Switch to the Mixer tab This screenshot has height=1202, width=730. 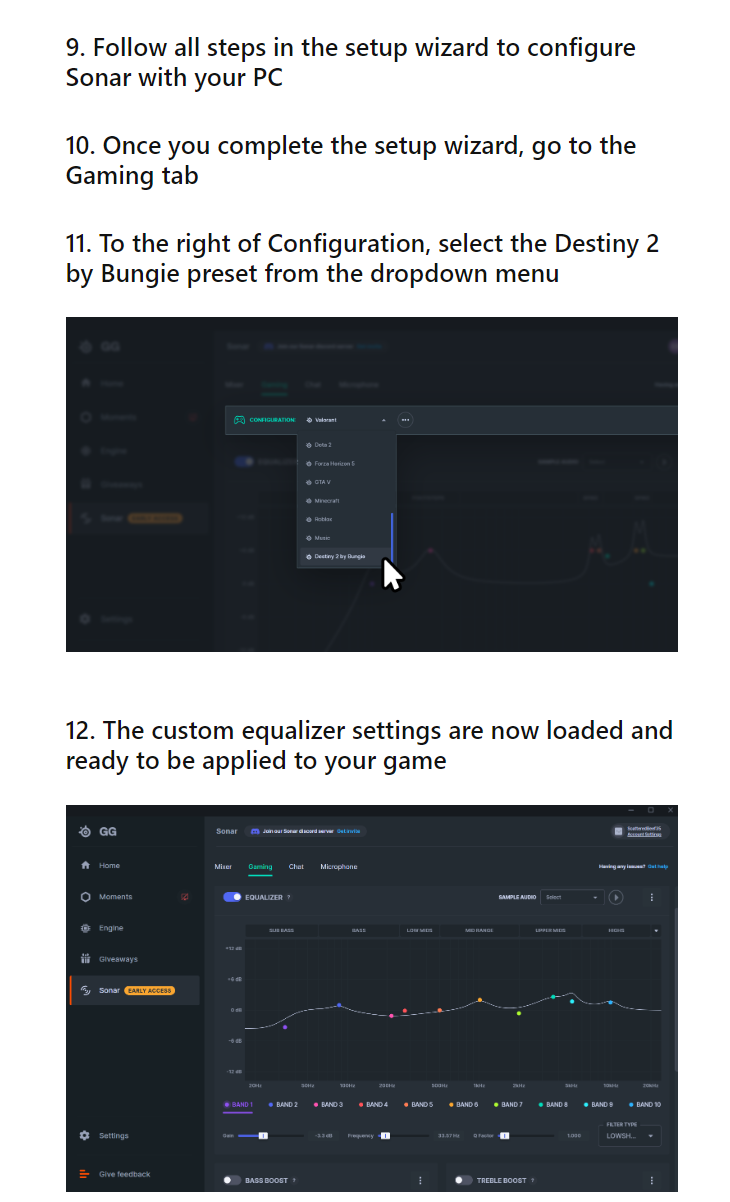(x=223, y=867)
